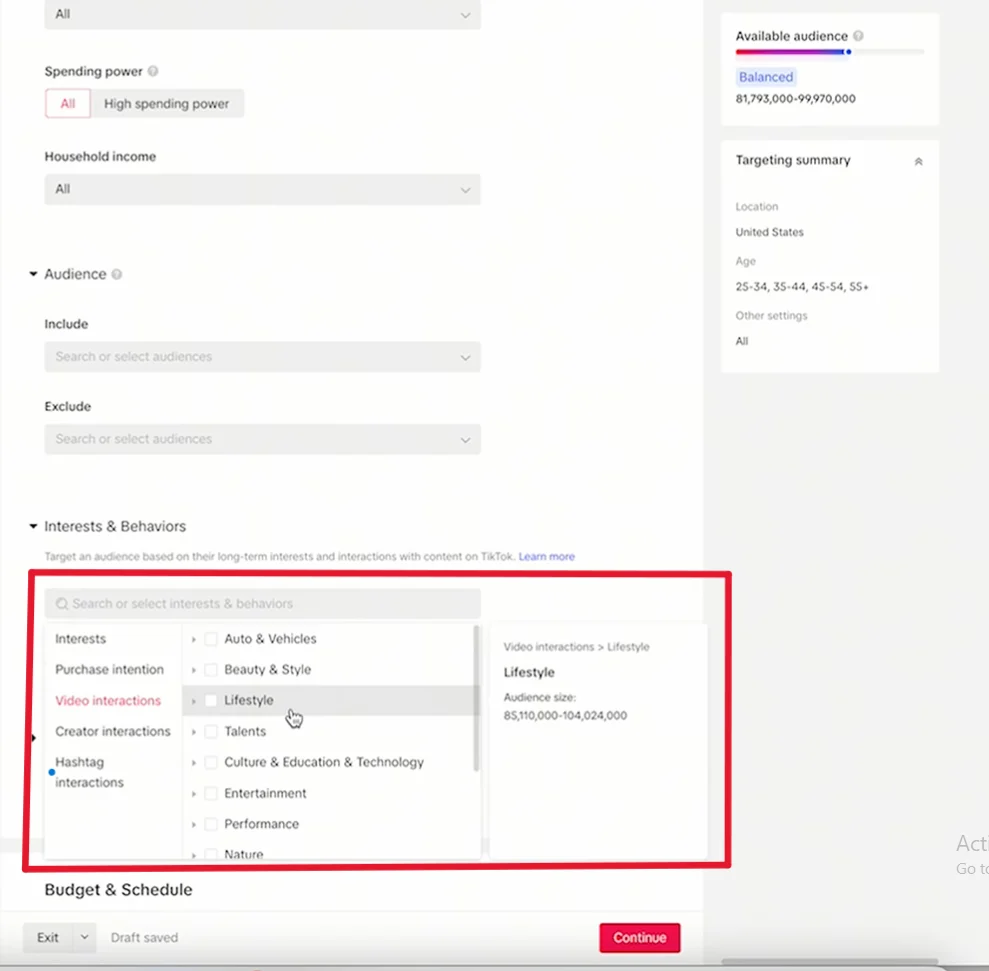The image size is (989, 971).
Task: Click the Budget & Schedule heading
Action: tap(119, 890)
